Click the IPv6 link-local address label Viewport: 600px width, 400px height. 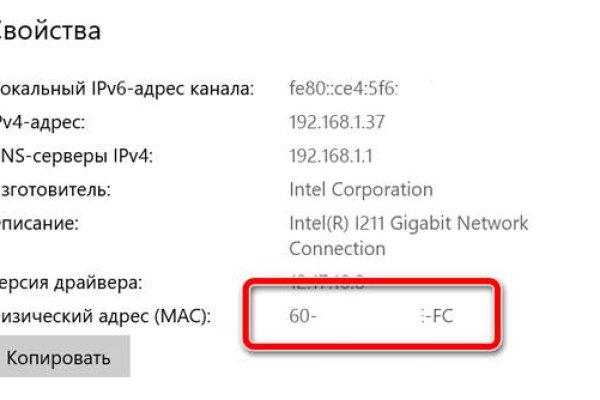[x=123, y=89]
